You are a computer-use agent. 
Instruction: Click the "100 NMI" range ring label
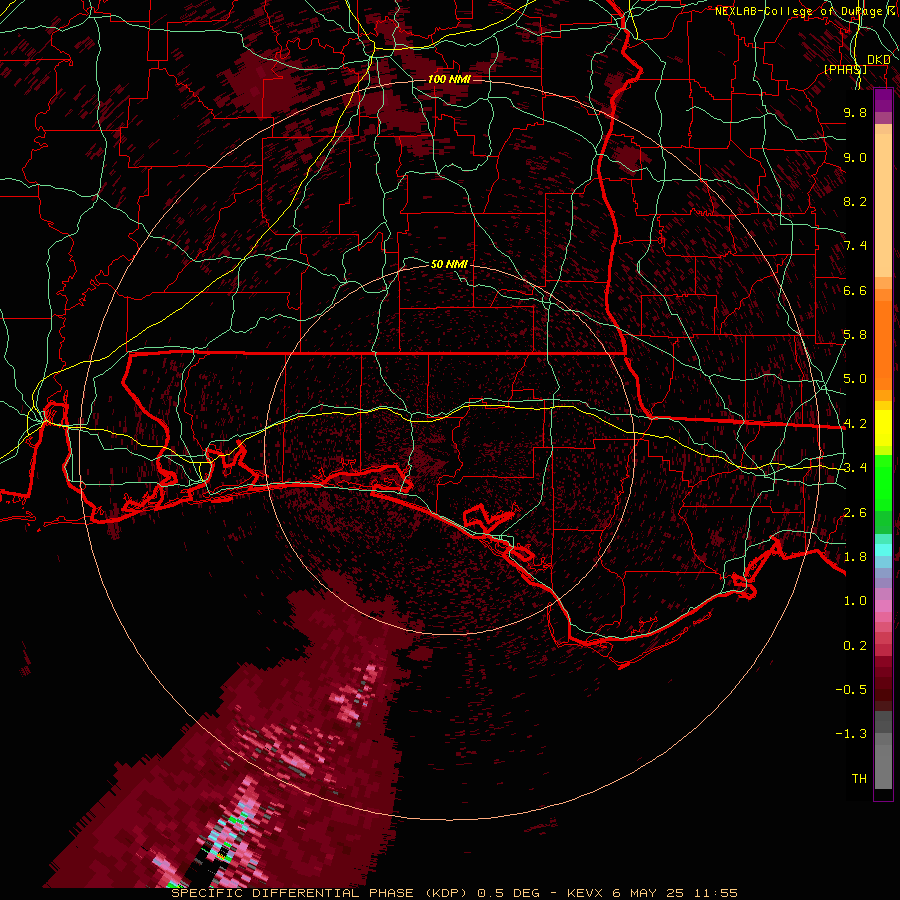click(449, 79)
